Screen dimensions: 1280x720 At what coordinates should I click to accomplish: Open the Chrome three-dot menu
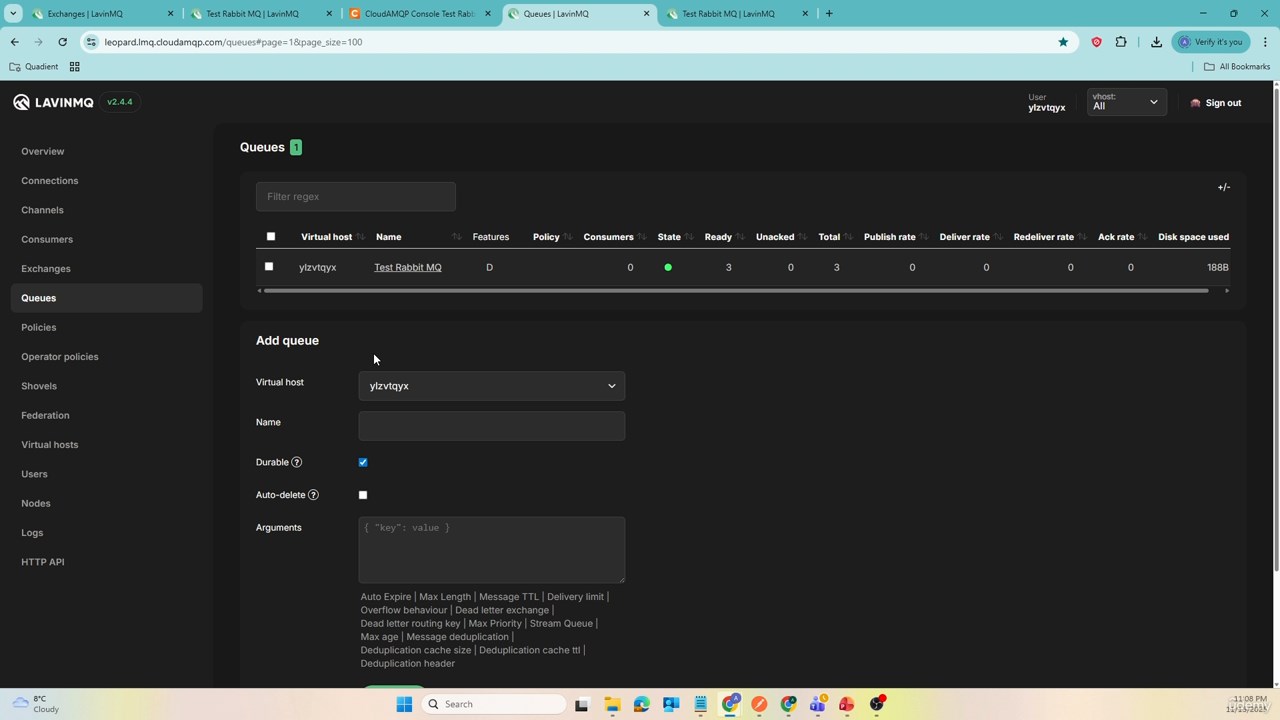1265,42
